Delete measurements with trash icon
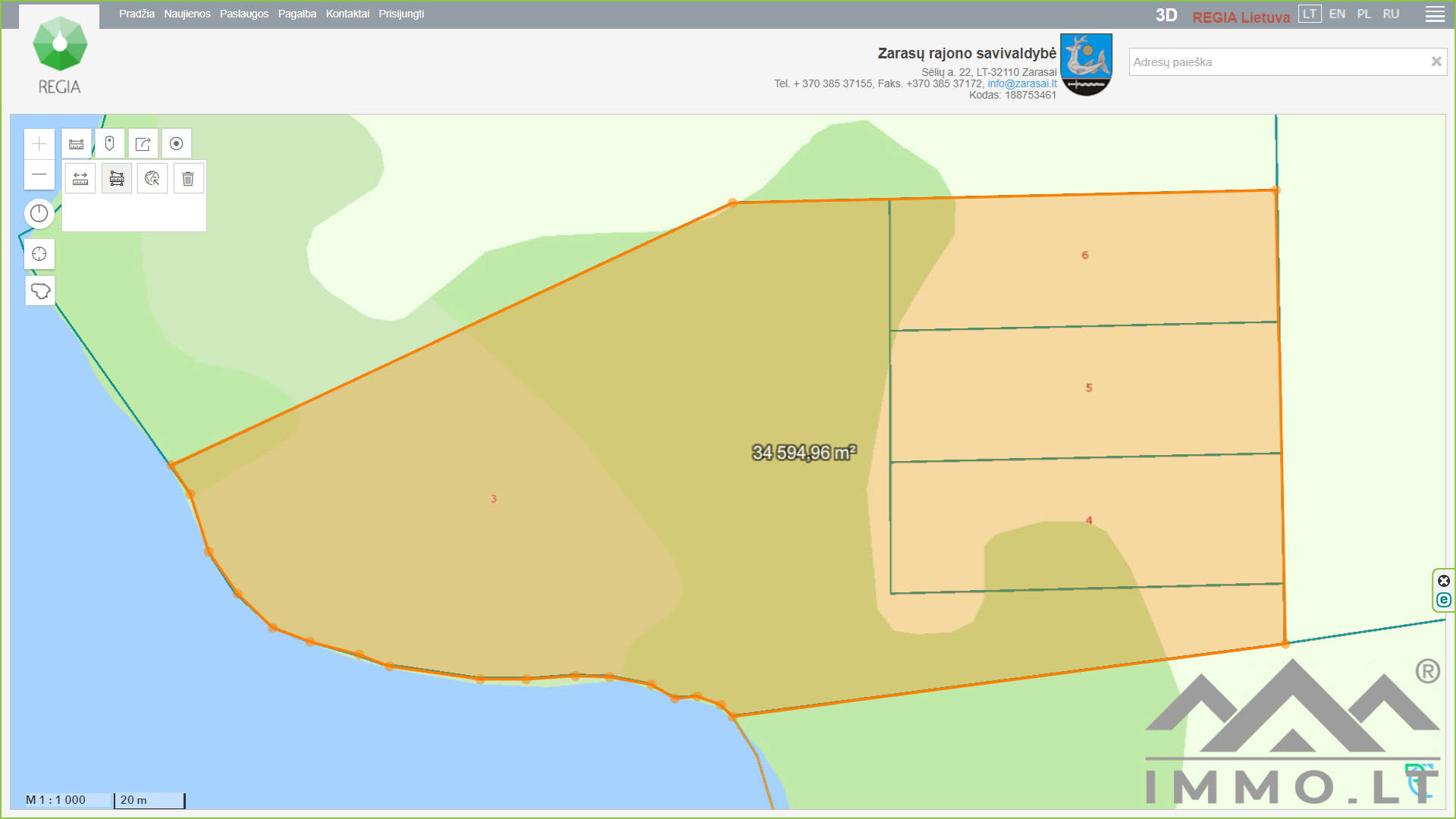 pos(188,179)
